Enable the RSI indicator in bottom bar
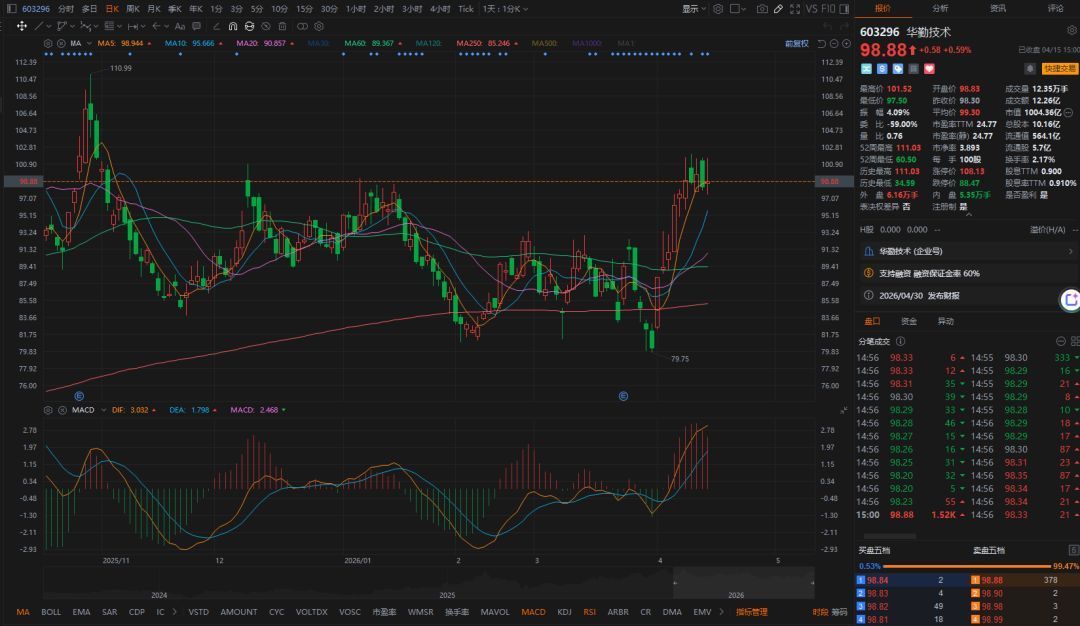The image size is (1080, 626). point(590,612)
